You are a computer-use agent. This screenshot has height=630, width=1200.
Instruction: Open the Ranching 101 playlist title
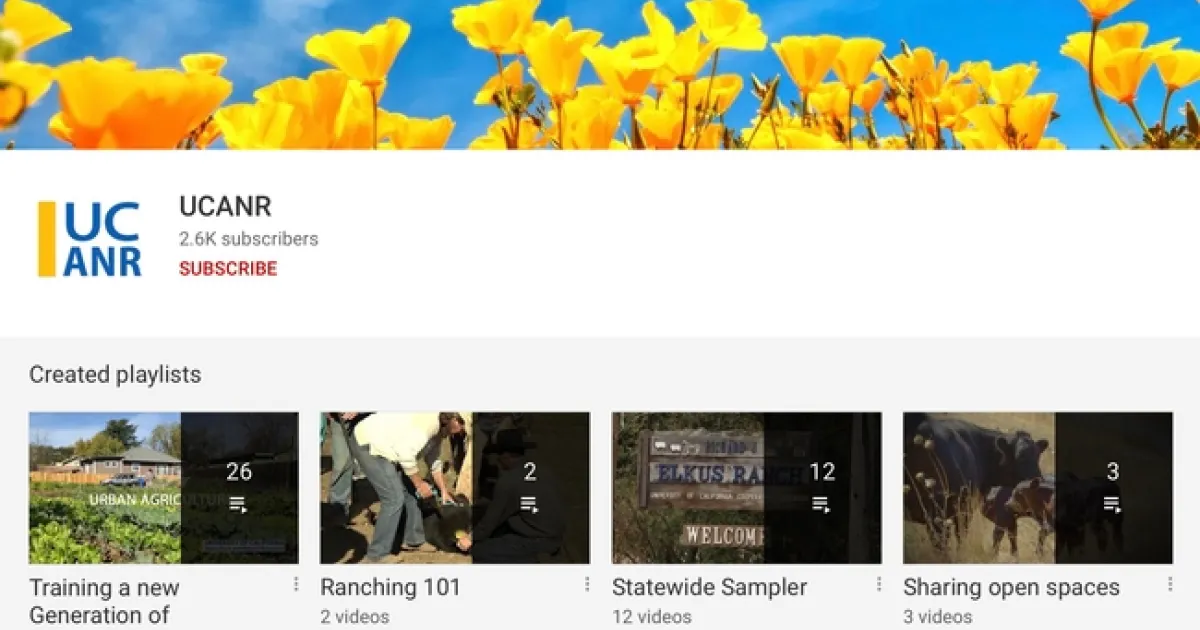click(x=390, y=587)
